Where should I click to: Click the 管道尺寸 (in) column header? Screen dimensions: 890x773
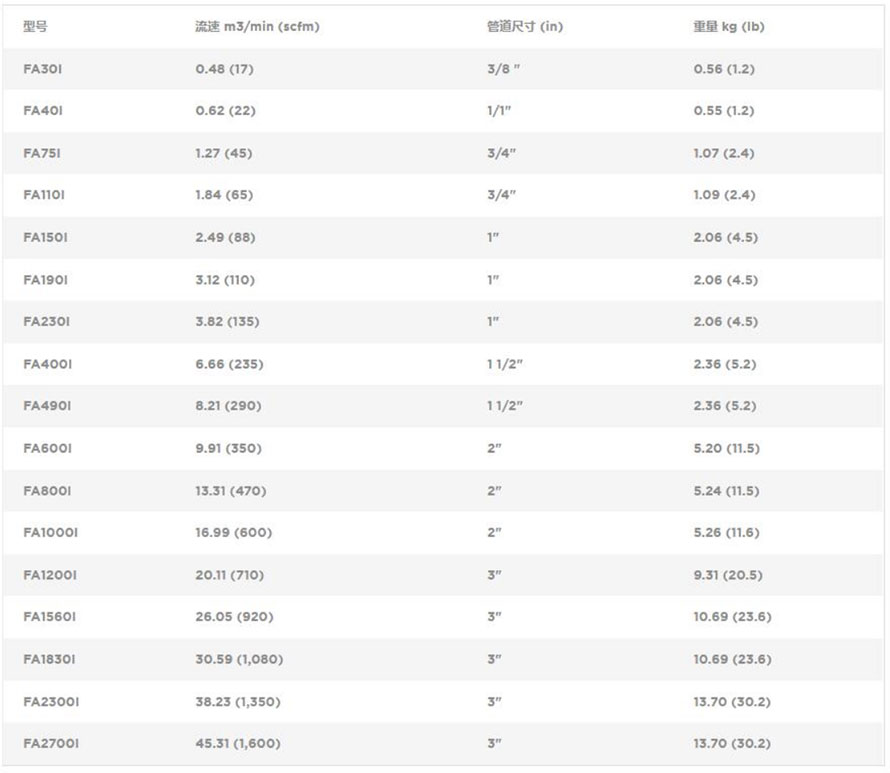[524, 27]
